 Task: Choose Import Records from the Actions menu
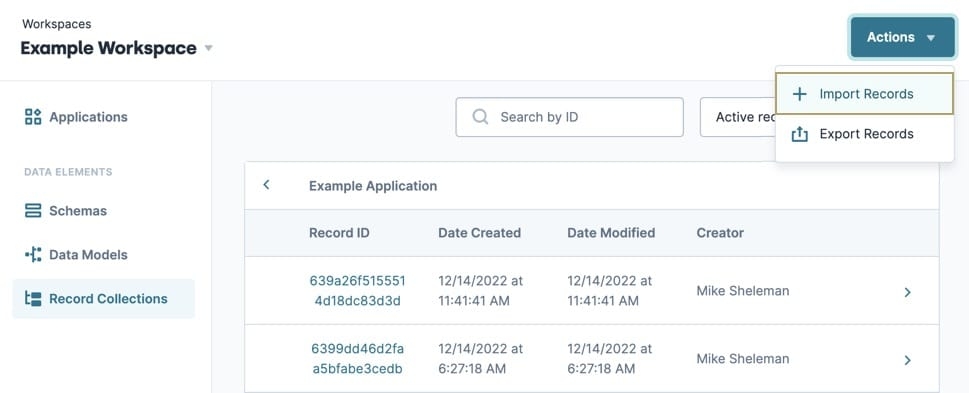pyautogui.click(x=865, y=94)
